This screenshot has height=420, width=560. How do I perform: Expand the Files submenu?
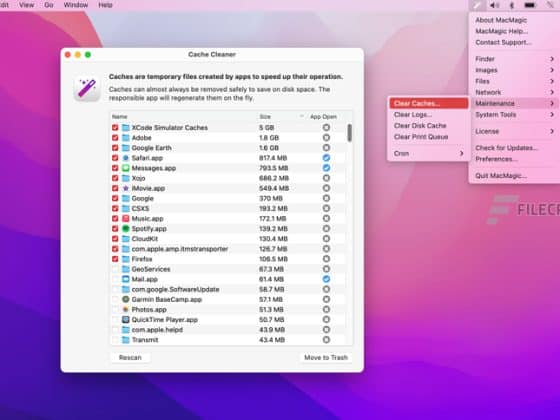(514, 81)
